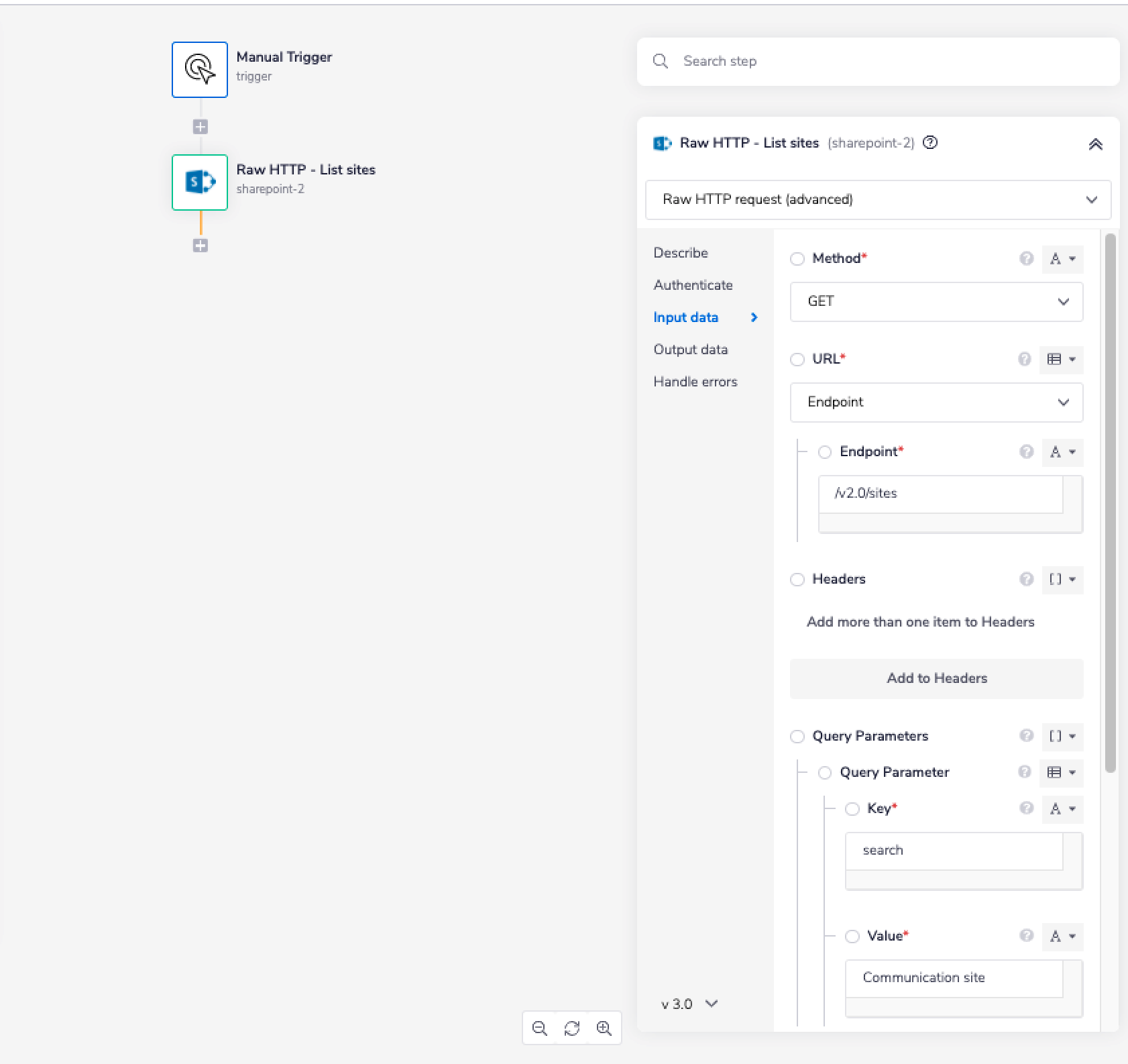The width and height of the screenshot is (1128, 1064).
Task: Collapse the step properties panel
Action: (1095, 144)
